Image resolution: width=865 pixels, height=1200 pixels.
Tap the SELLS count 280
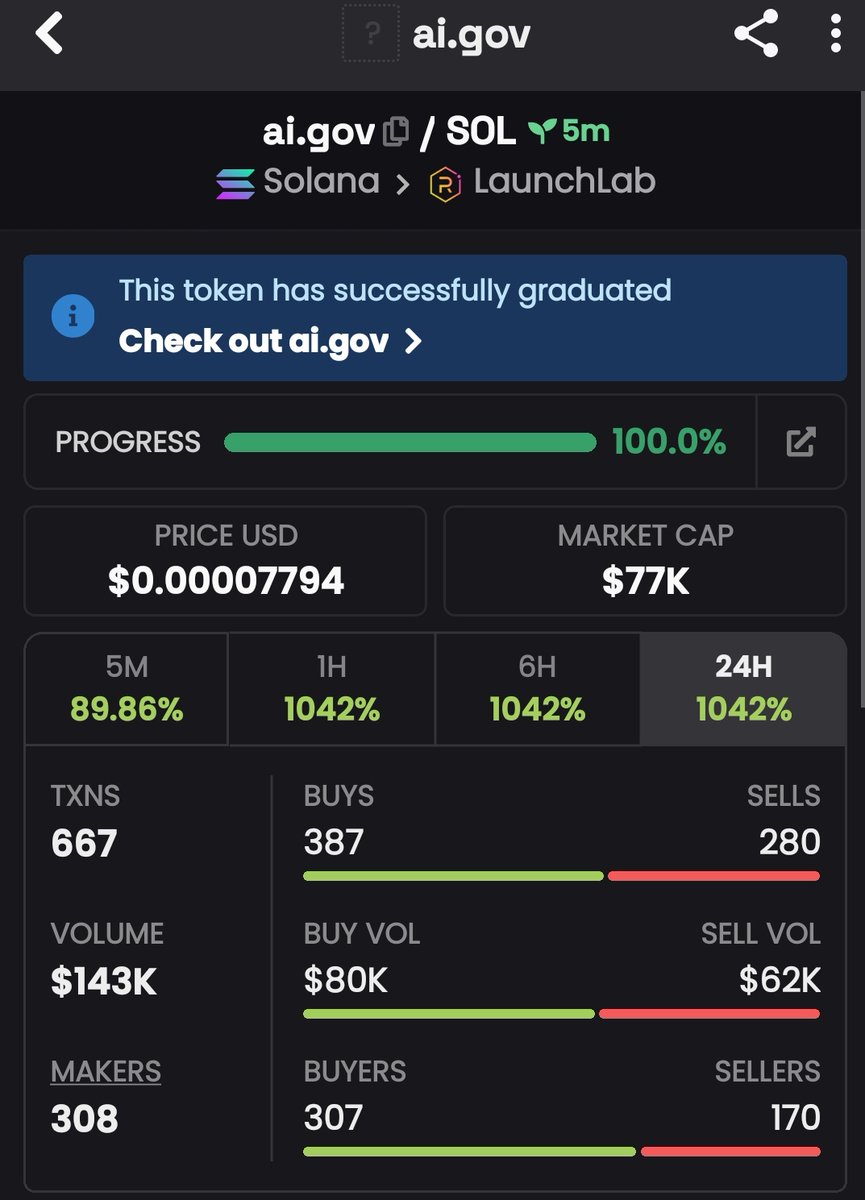click(789, 842)
